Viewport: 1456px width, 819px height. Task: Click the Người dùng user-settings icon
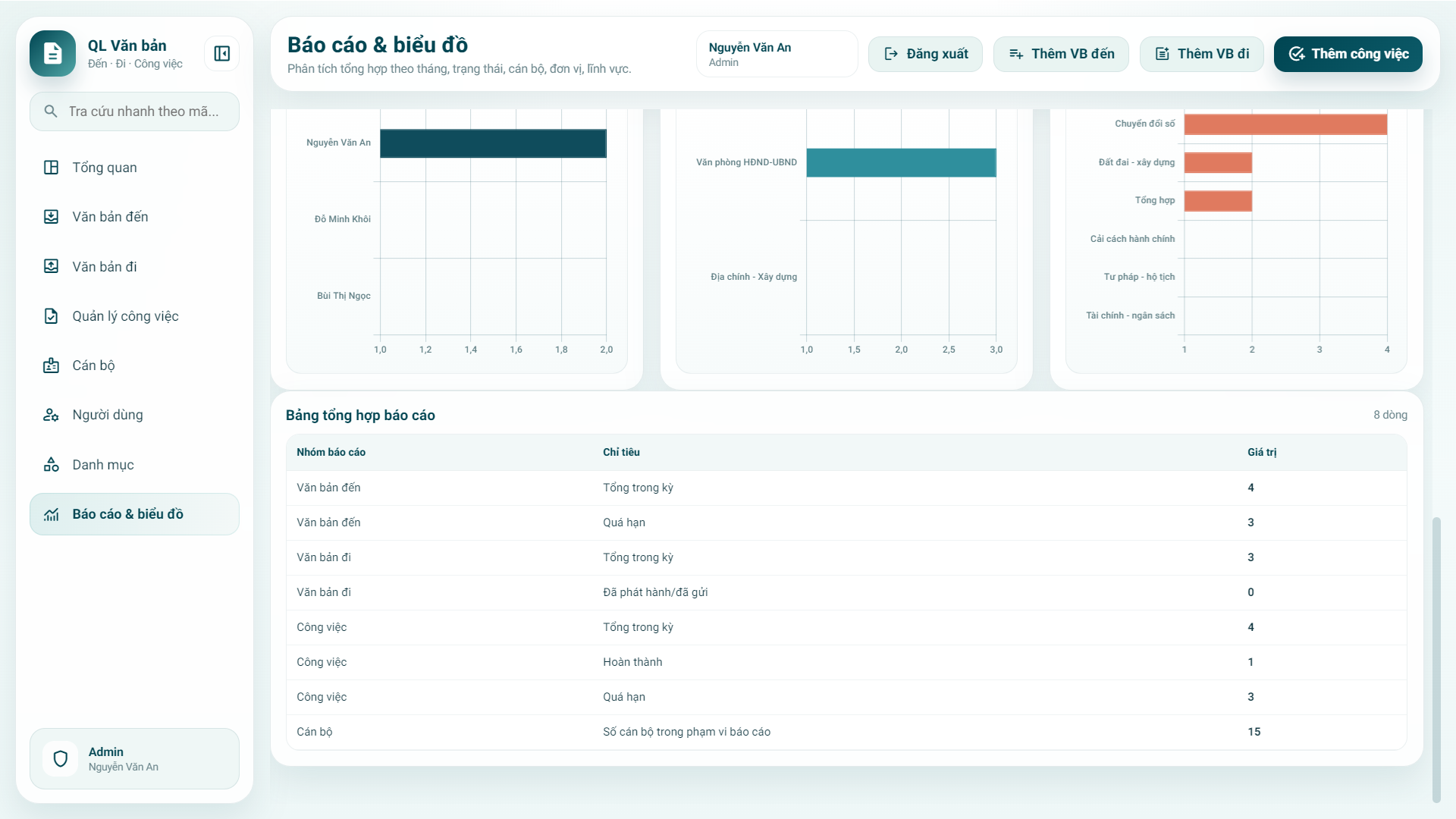pos(51,415)
